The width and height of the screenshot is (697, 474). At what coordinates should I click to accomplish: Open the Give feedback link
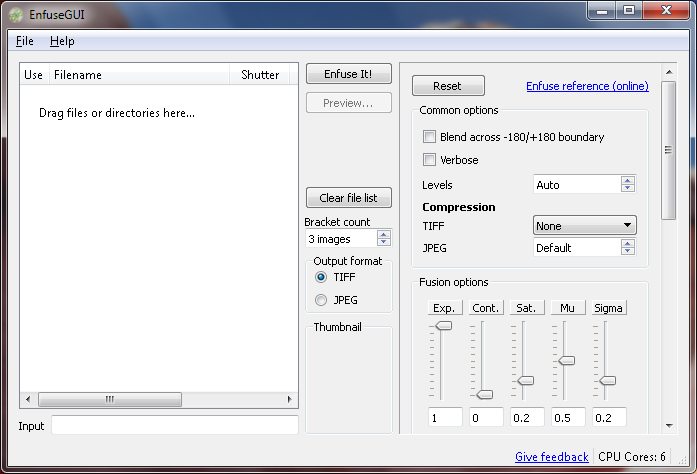click(552, 457)
